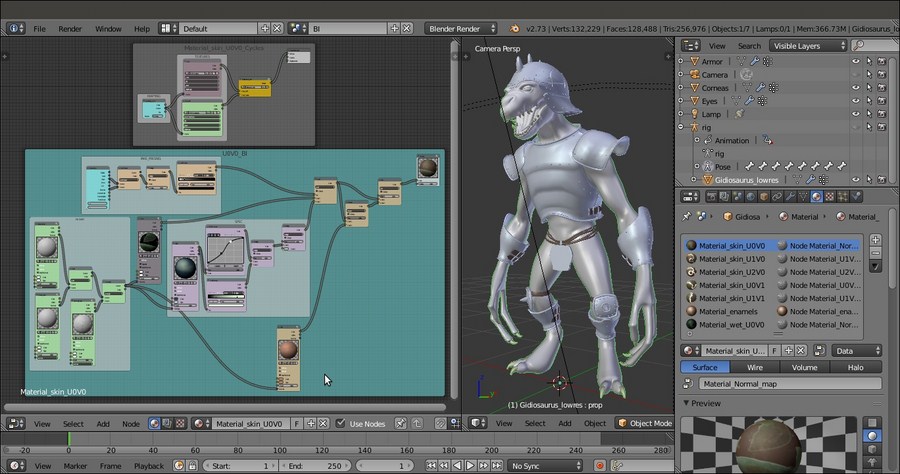Expand the Pose item under rig
900x474 pixels.
pyautogui.click(x=697, y=166)
